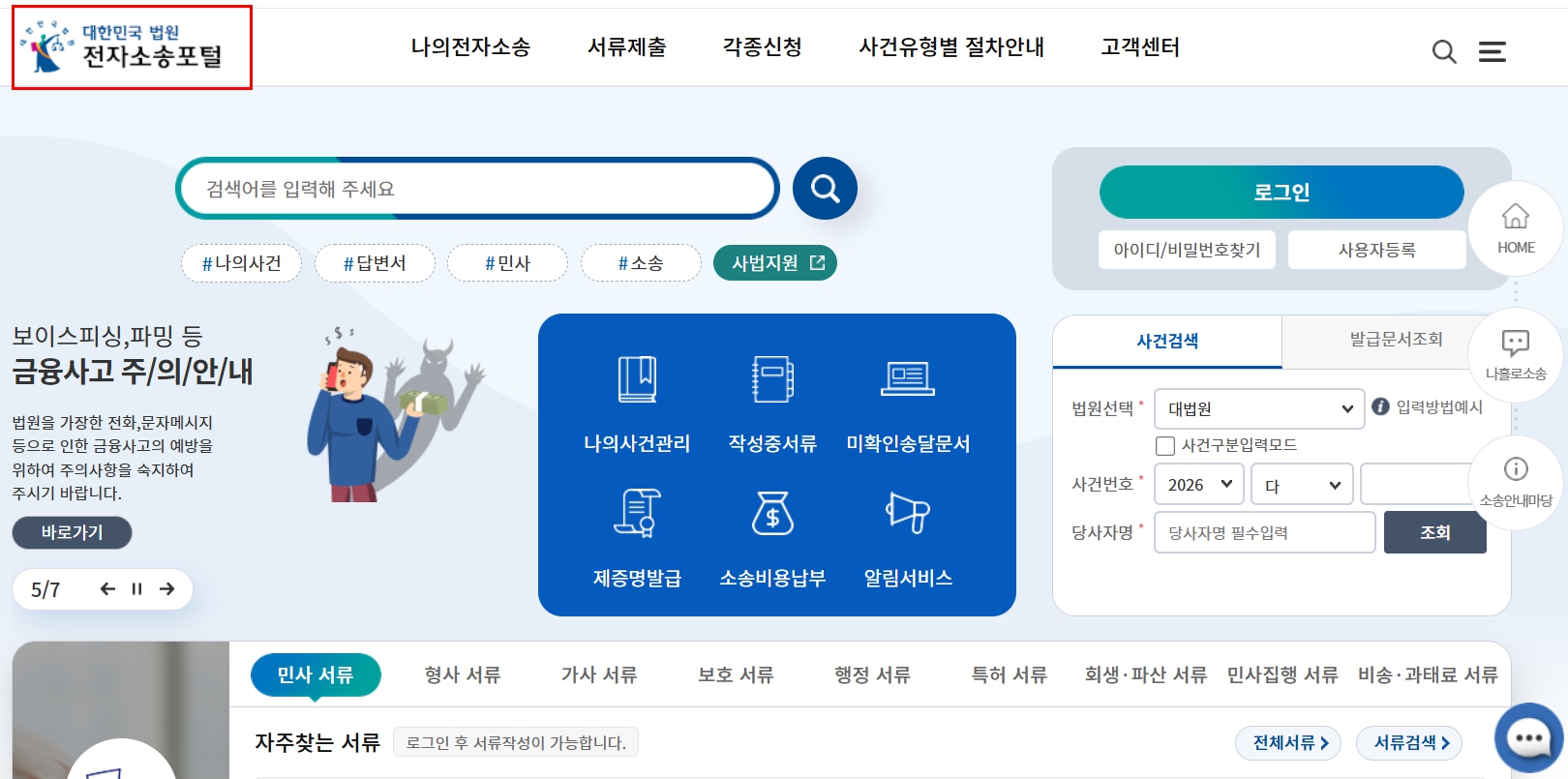Click the 전체서류 button
This screenshot has height=779, width=1568.
(1288, 743)
